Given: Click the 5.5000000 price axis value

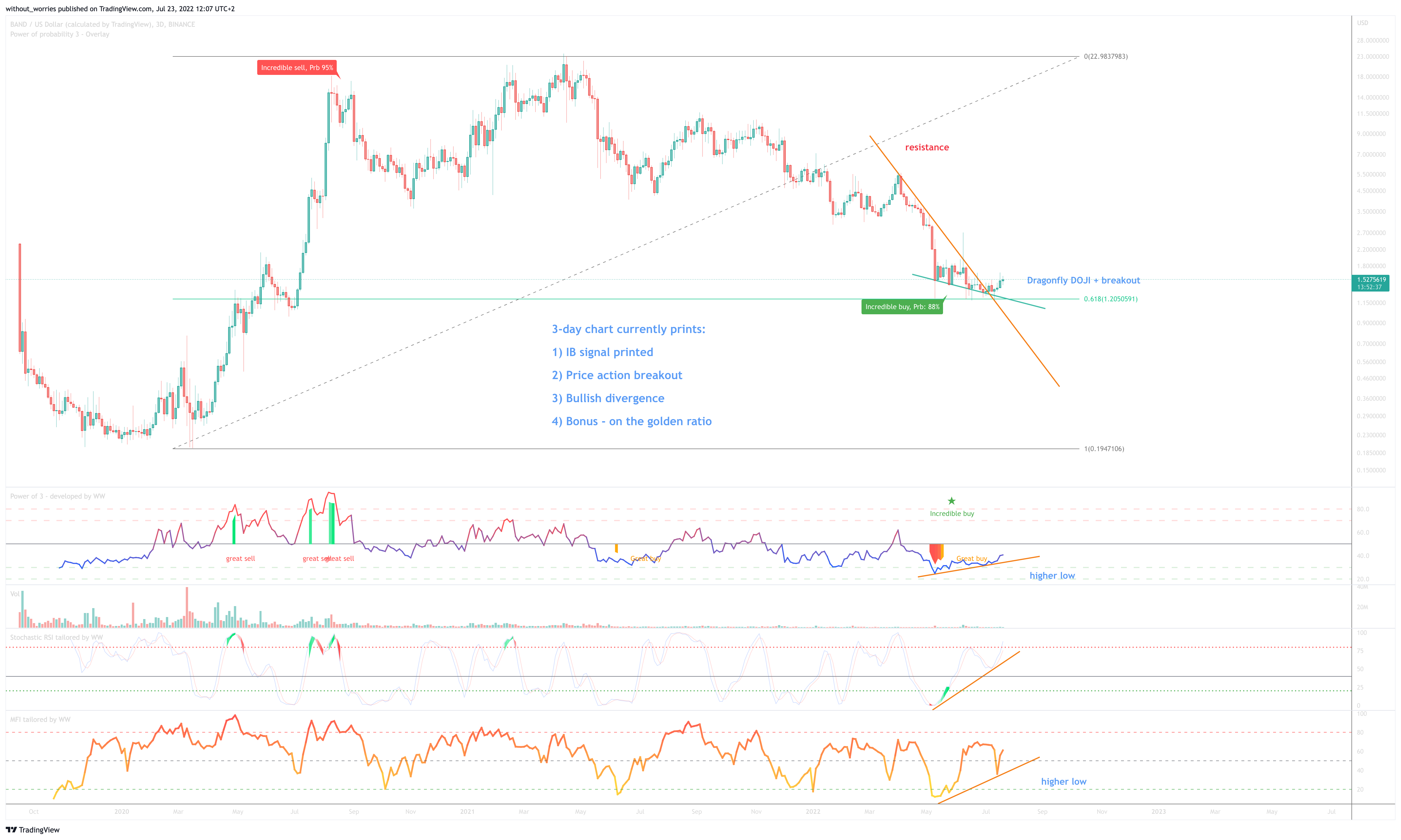Looking at the screenshot, I should pos(1372,175).
